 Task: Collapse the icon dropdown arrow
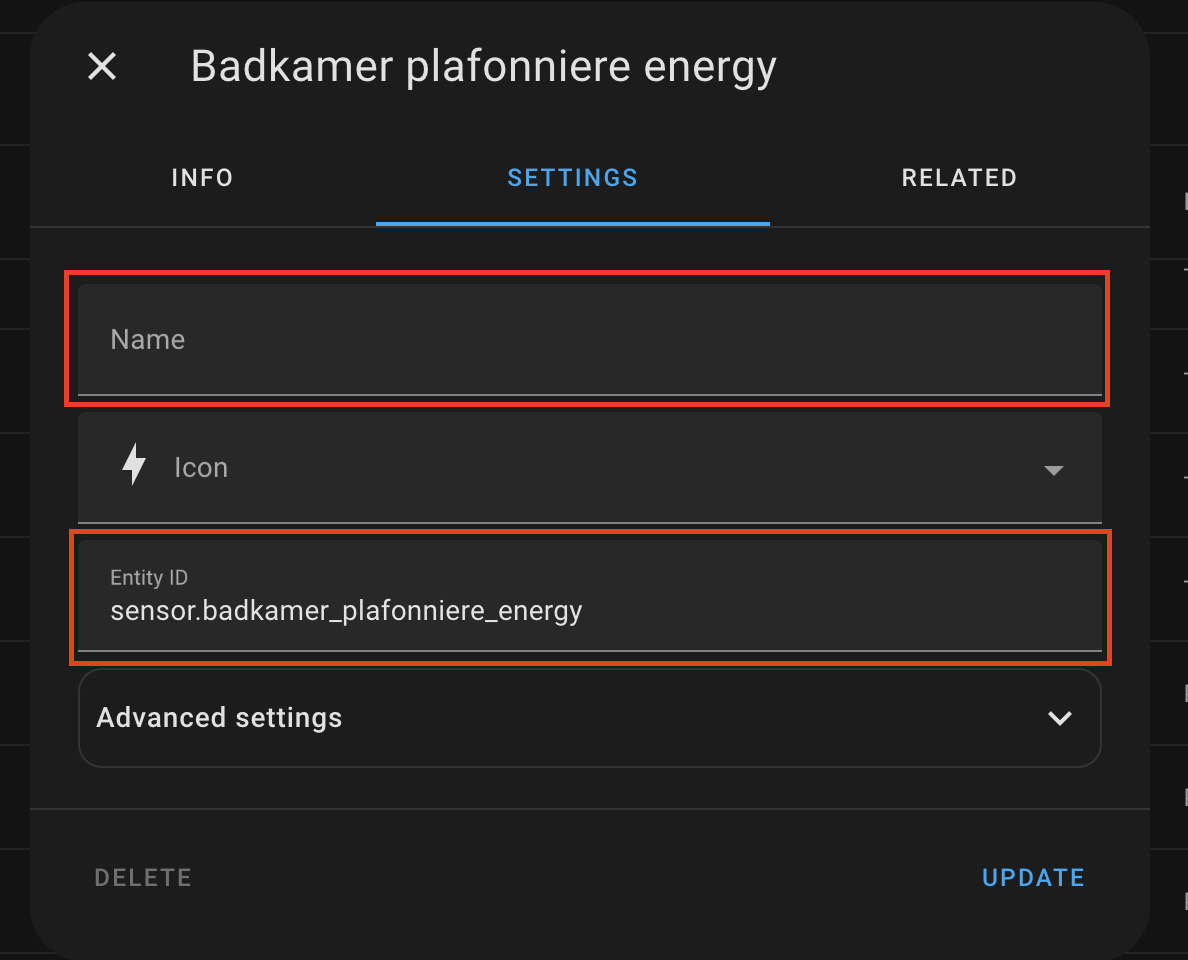click(x=1054, y=469)
